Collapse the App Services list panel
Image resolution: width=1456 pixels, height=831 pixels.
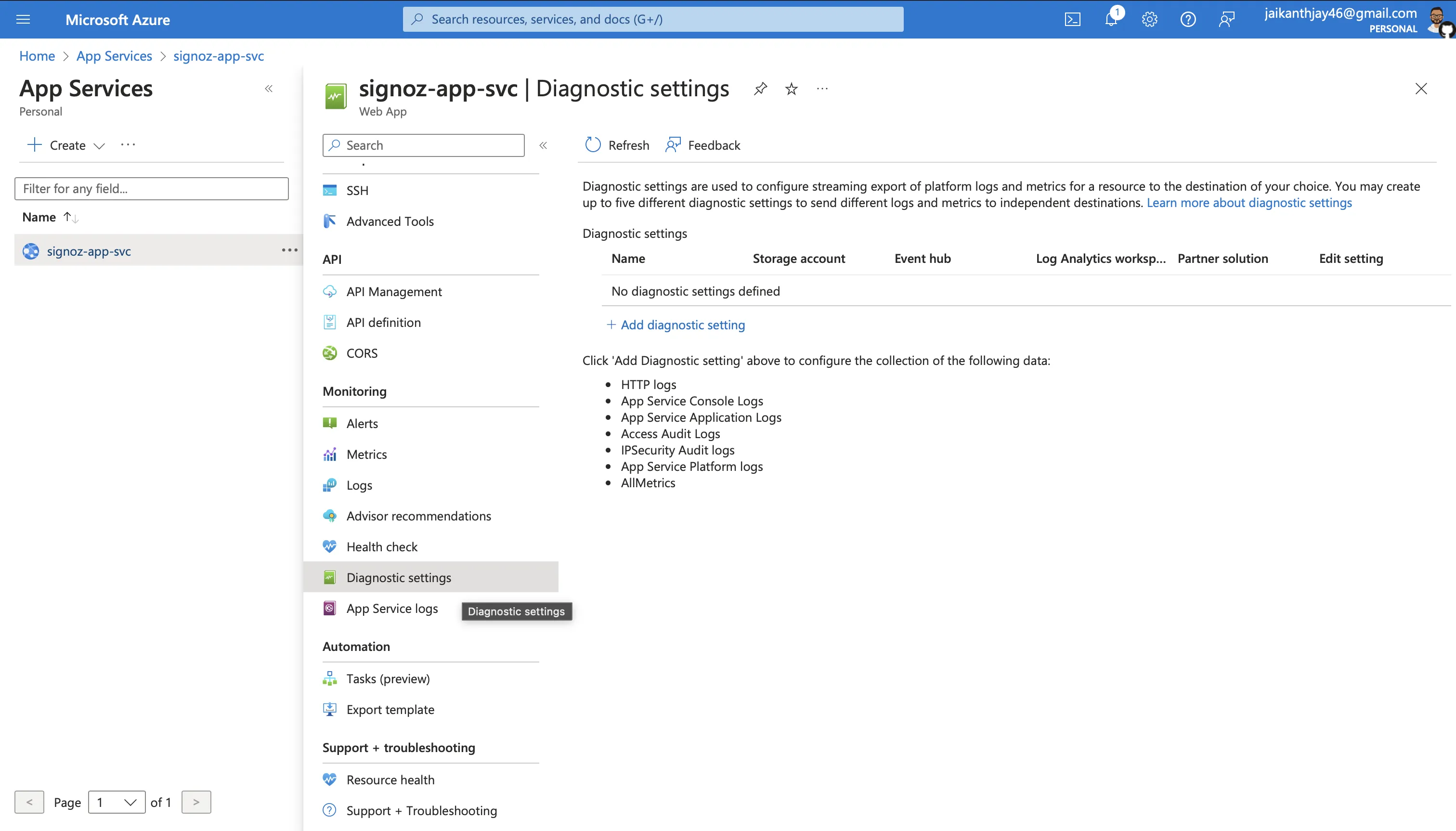[x=269, y=89]
